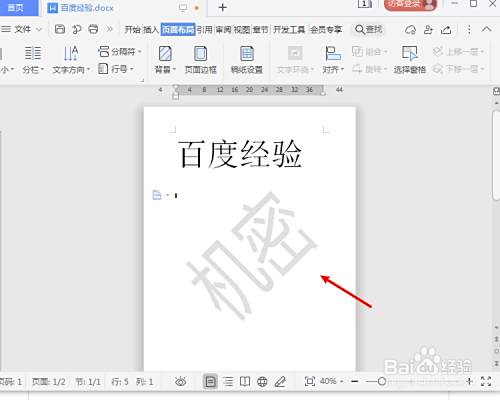Click the 行: 5 status entry

coord(120,381)
